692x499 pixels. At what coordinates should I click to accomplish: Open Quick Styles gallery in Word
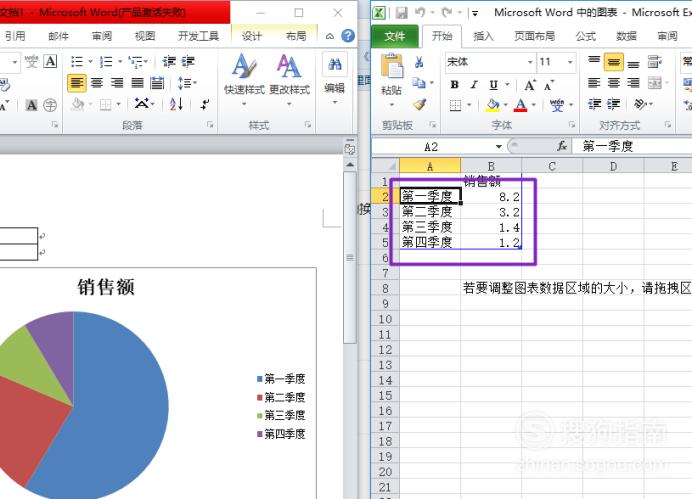[244, 79]
